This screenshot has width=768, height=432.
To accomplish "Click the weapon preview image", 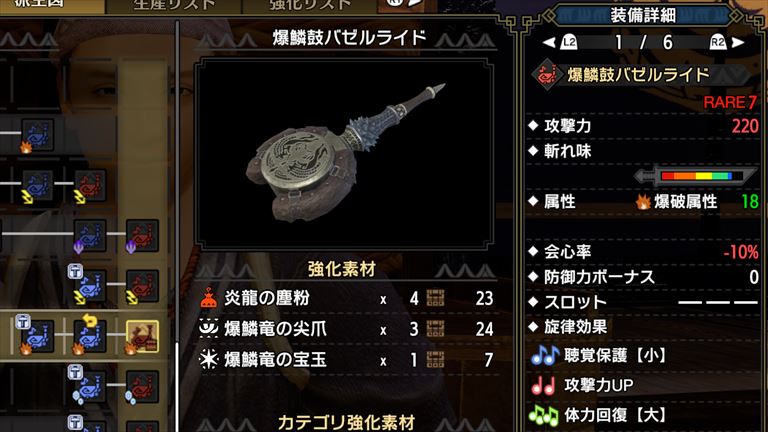I will coord(344,153).
